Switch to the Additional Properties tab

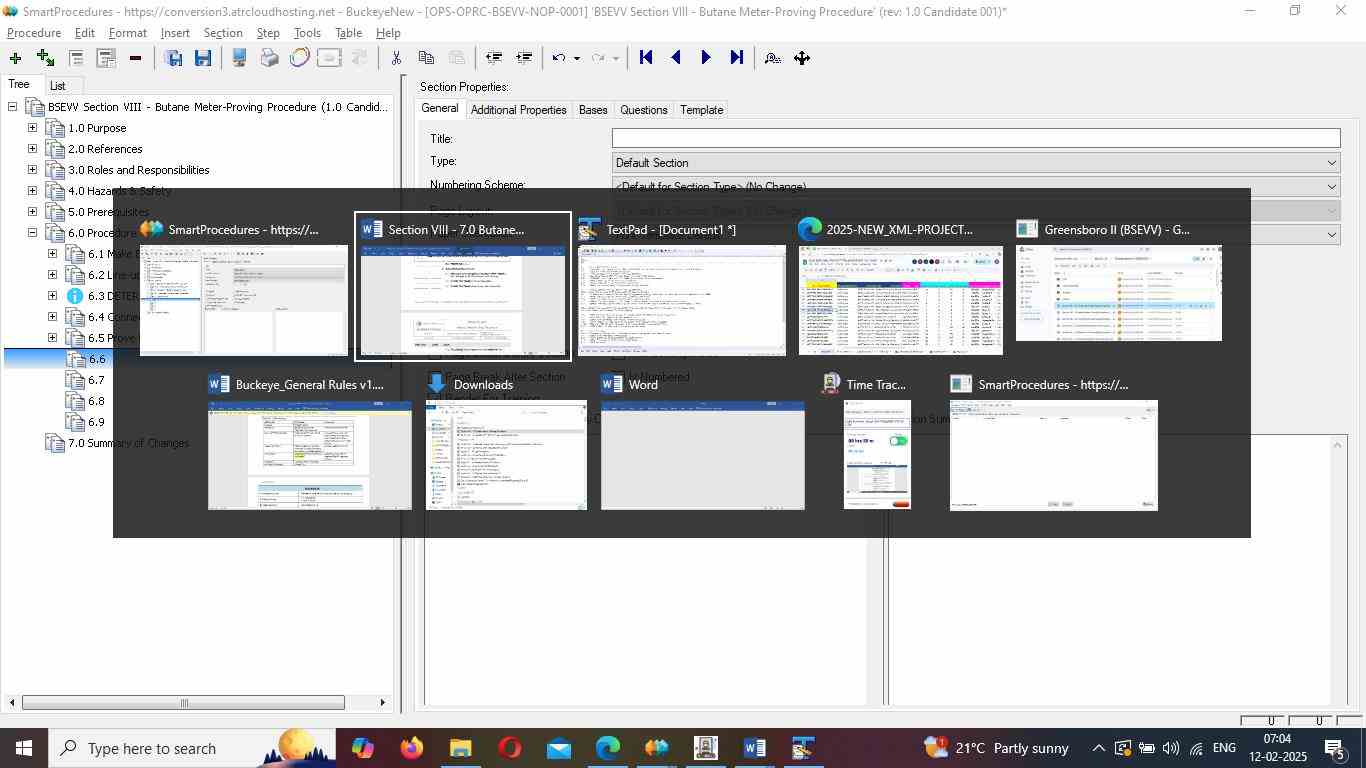[518, 110]
